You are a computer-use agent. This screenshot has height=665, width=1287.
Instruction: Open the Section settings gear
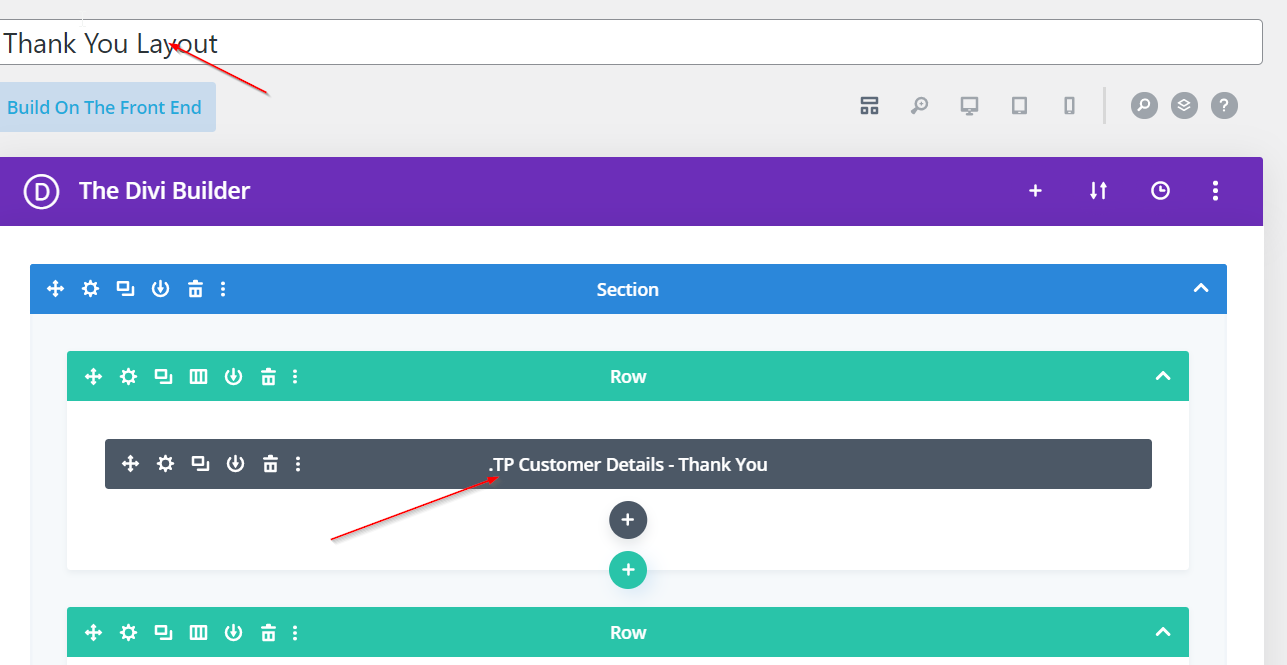coord(90,289)
